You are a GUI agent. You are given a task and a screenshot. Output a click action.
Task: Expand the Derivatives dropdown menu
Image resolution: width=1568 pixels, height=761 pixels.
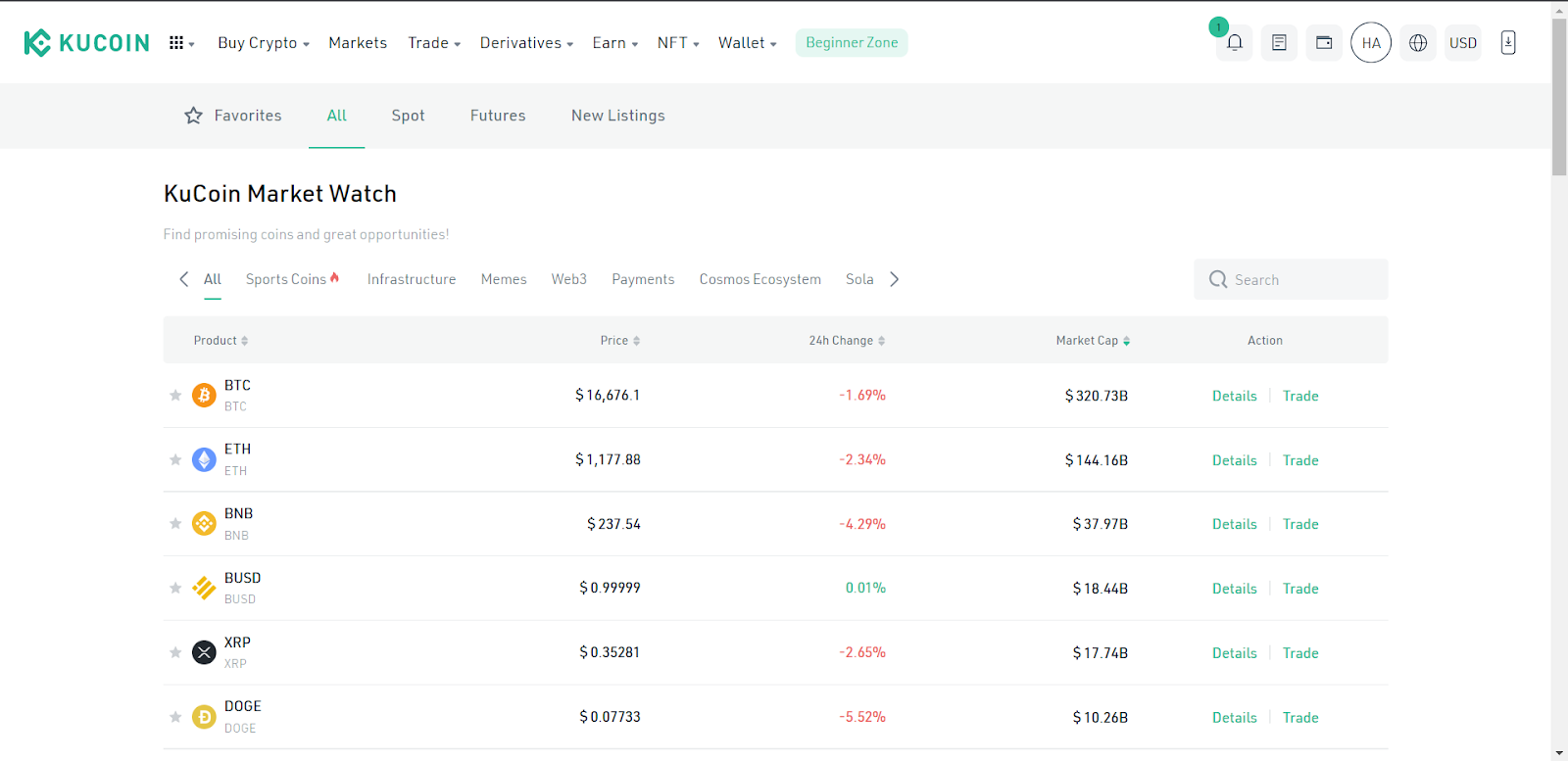pyautogui.click(x=526, y=43)
